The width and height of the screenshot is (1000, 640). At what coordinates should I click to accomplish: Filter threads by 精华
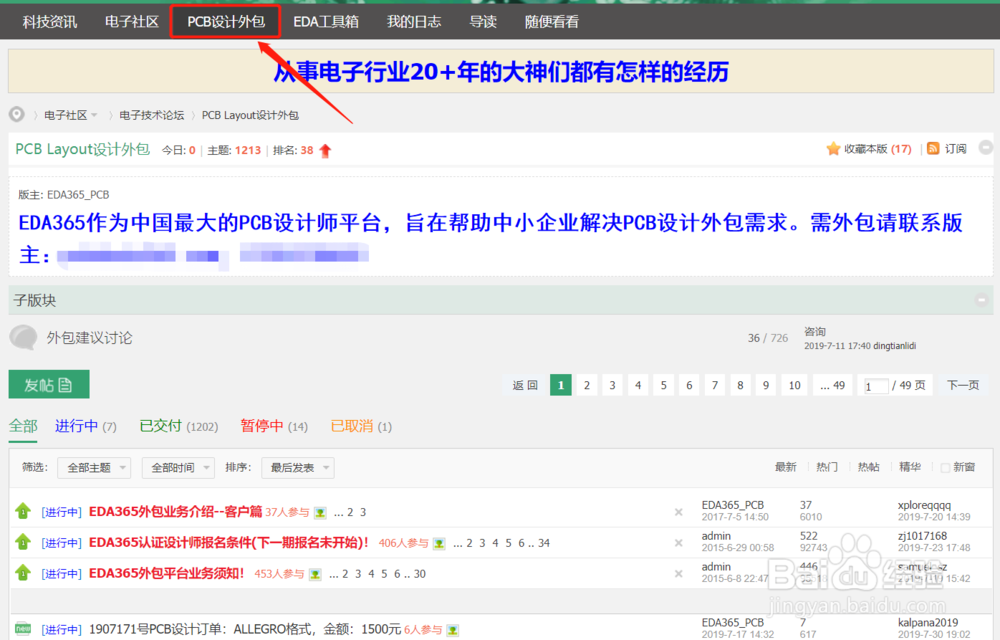coord(909,467)
